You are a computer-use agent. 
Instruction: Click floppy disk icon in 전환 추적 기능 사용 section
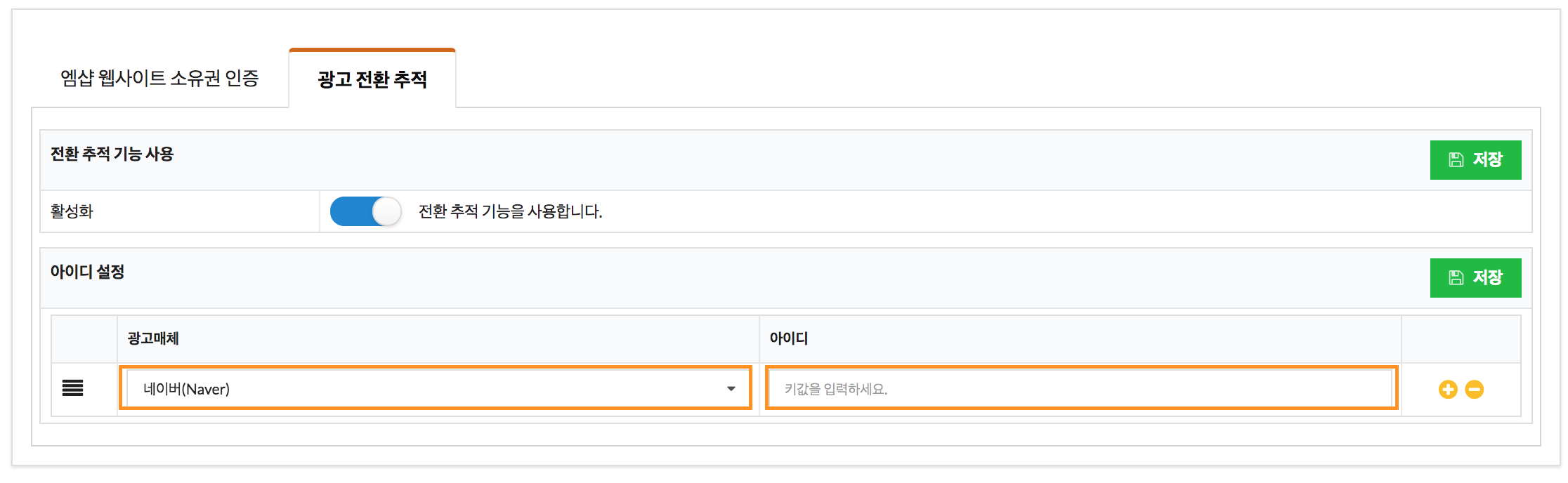1456,160
